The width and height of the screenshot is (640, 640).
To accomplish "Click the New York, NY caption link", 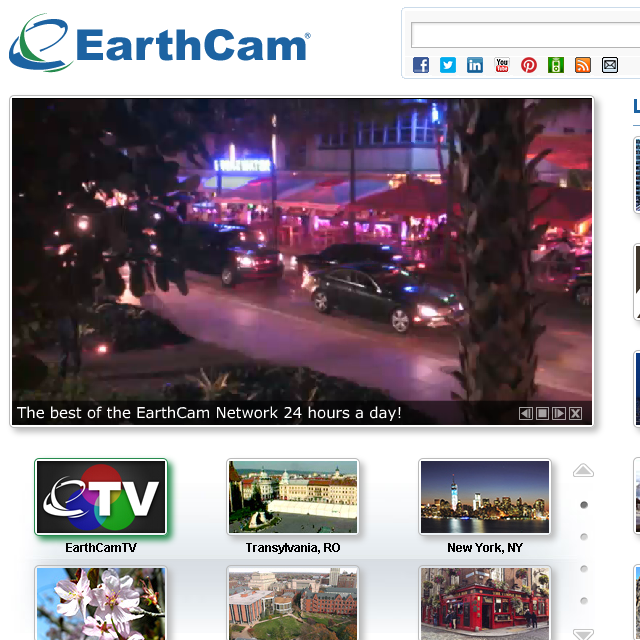I will point(485,548).
